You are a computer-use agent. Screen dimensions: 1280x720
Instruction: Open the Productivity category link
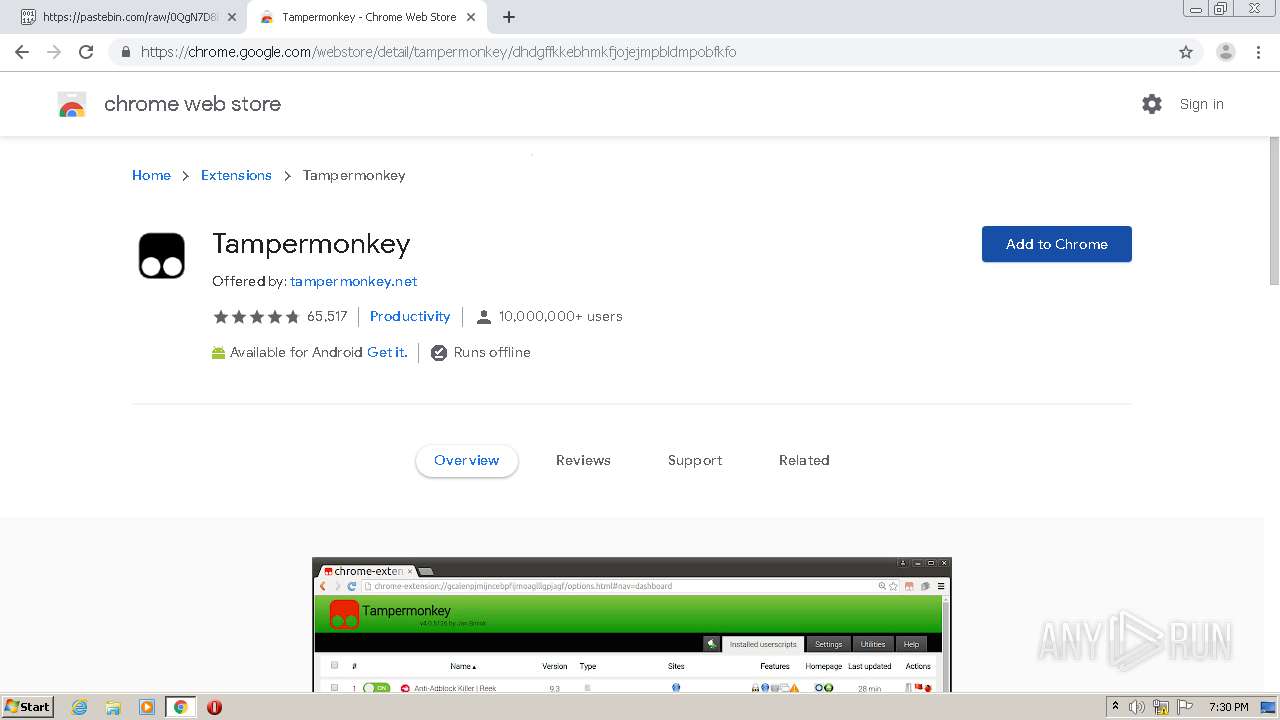[410, 316]
